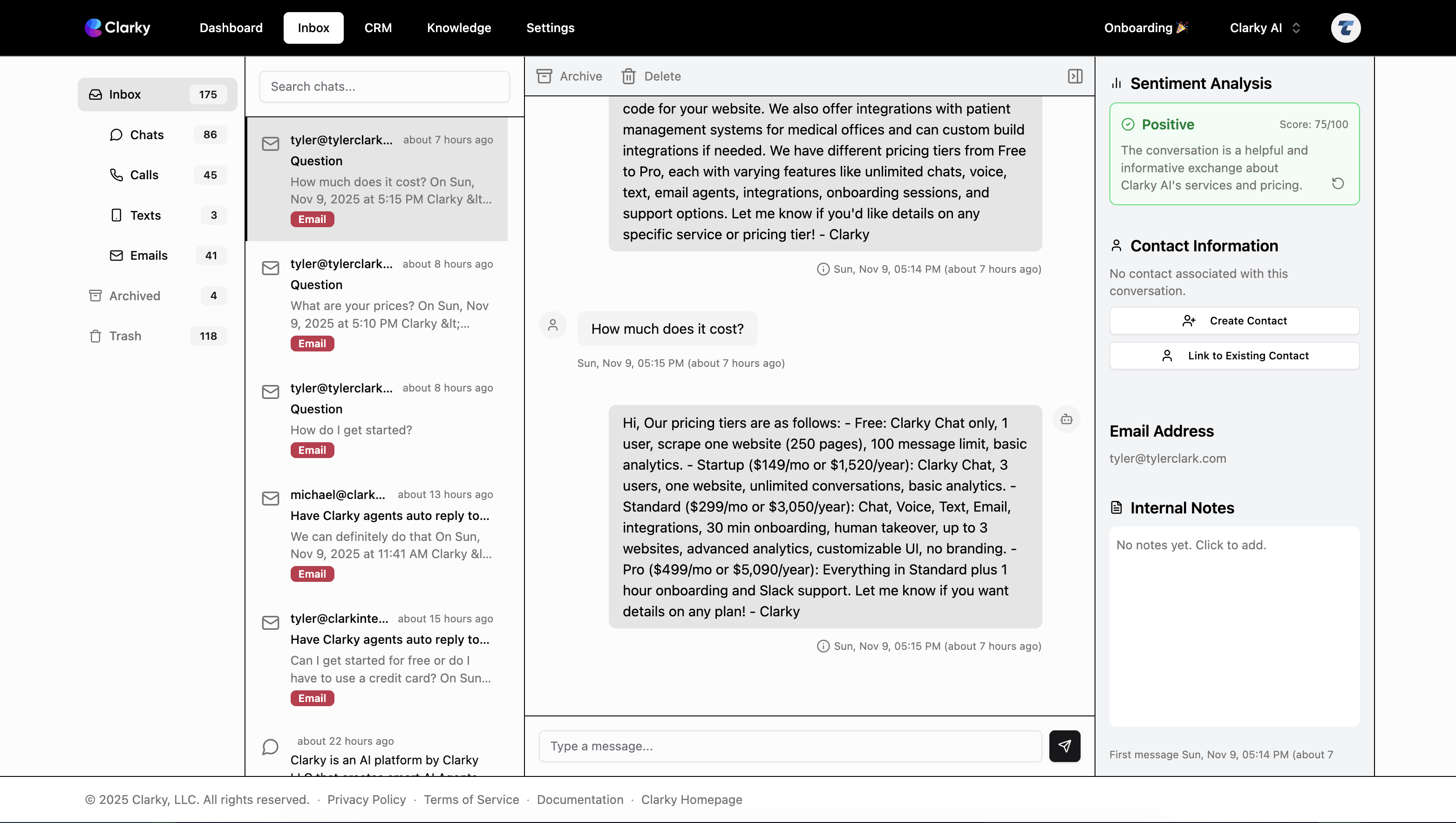Viewport: 1456px width, 823px height.
Task: Open the Trash folder
Action: coord(125,336)
